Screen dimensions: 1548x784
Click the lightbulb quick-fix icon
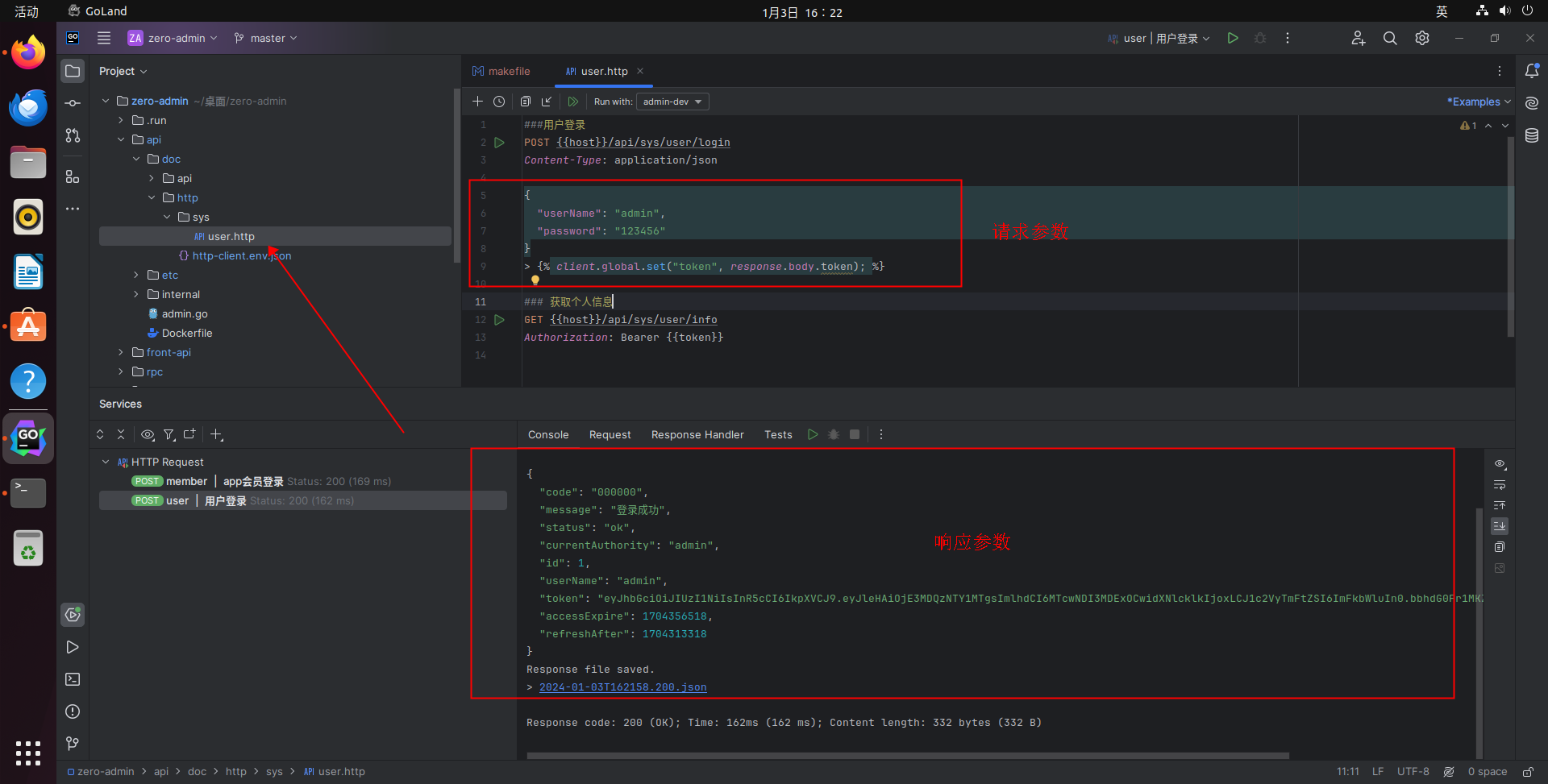pyautogui.click(x=535, y=280)
